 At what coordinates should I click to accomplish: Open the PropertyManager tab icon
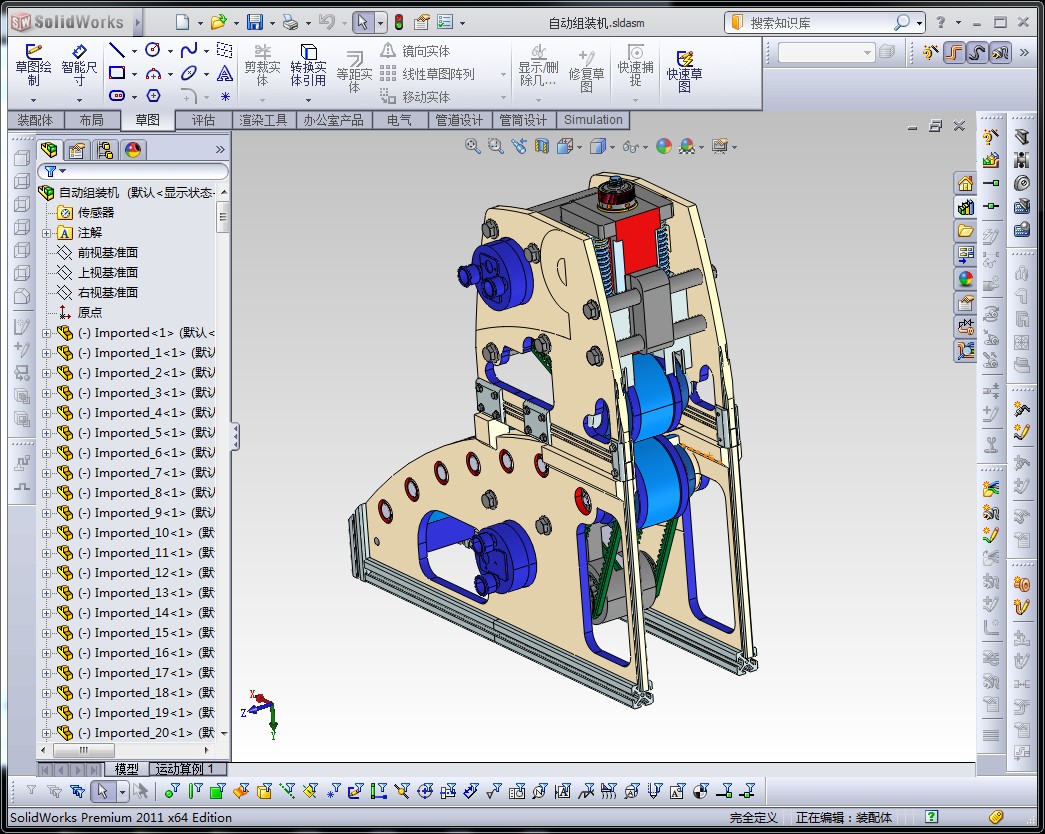click(x=76, y=151)
